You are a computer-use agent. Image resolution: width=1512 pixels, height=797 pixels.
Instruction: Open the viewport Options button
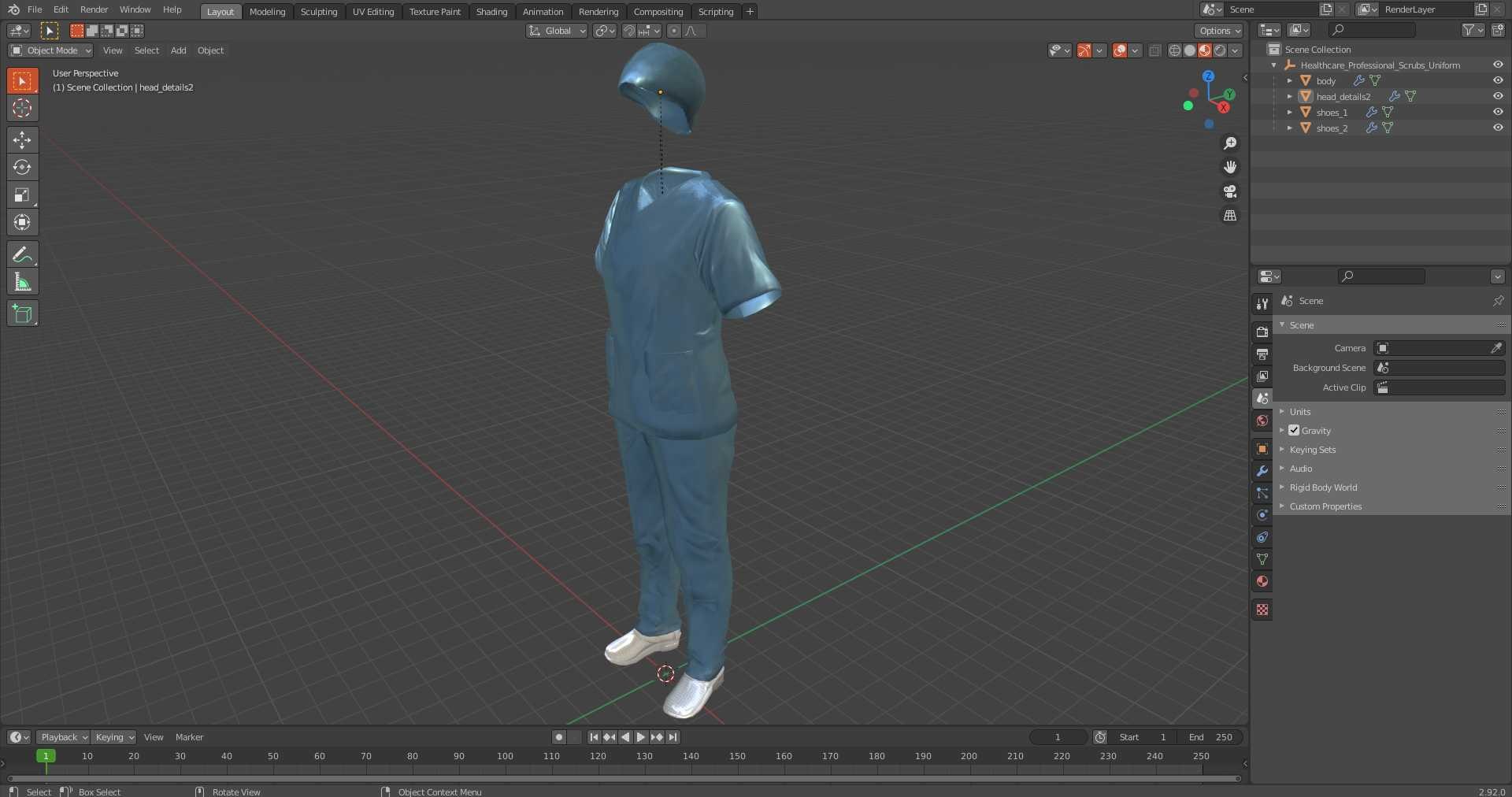[1219, 31]
